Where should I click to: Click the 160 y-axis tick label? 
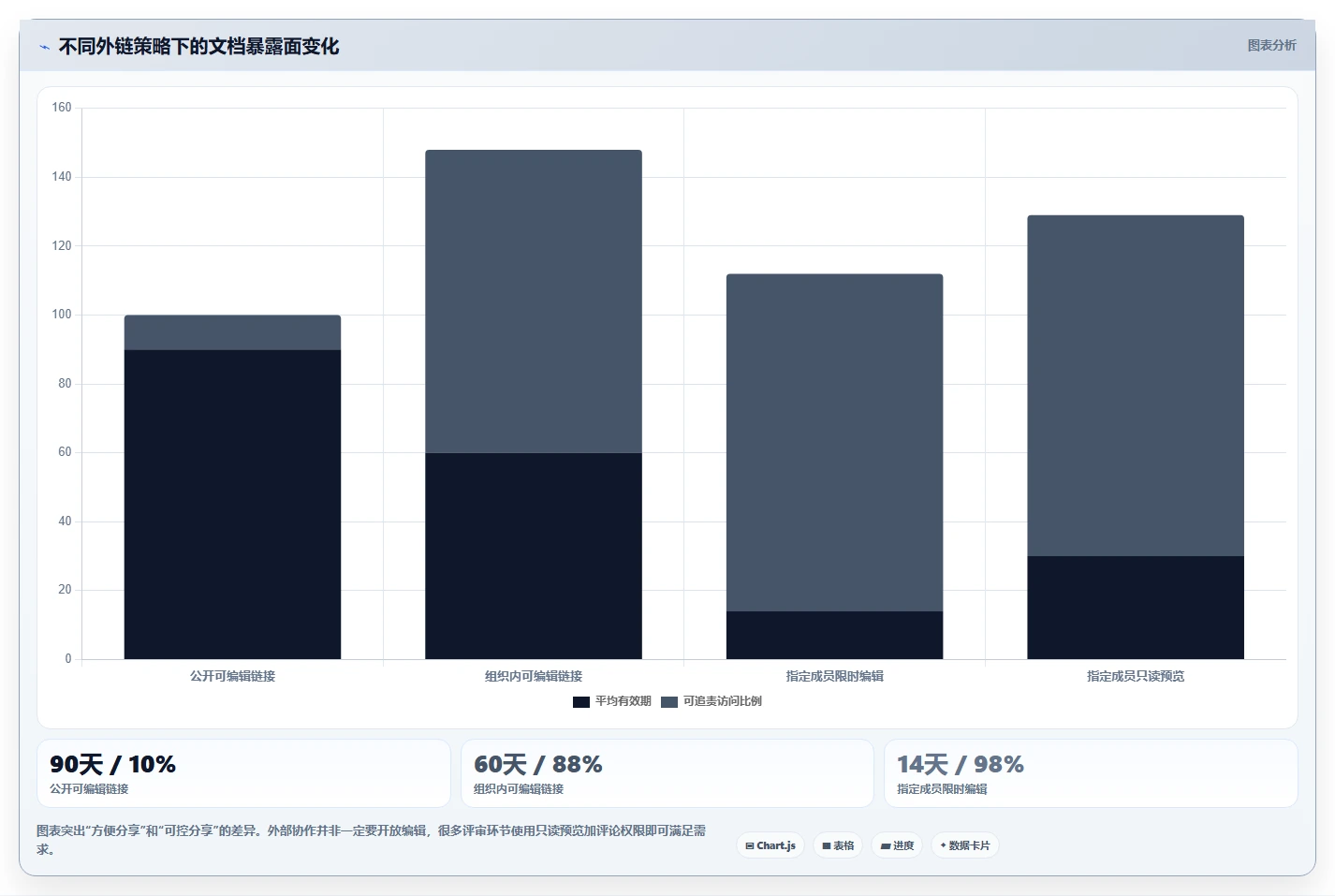pyautogui.click(x=62, y=108)
